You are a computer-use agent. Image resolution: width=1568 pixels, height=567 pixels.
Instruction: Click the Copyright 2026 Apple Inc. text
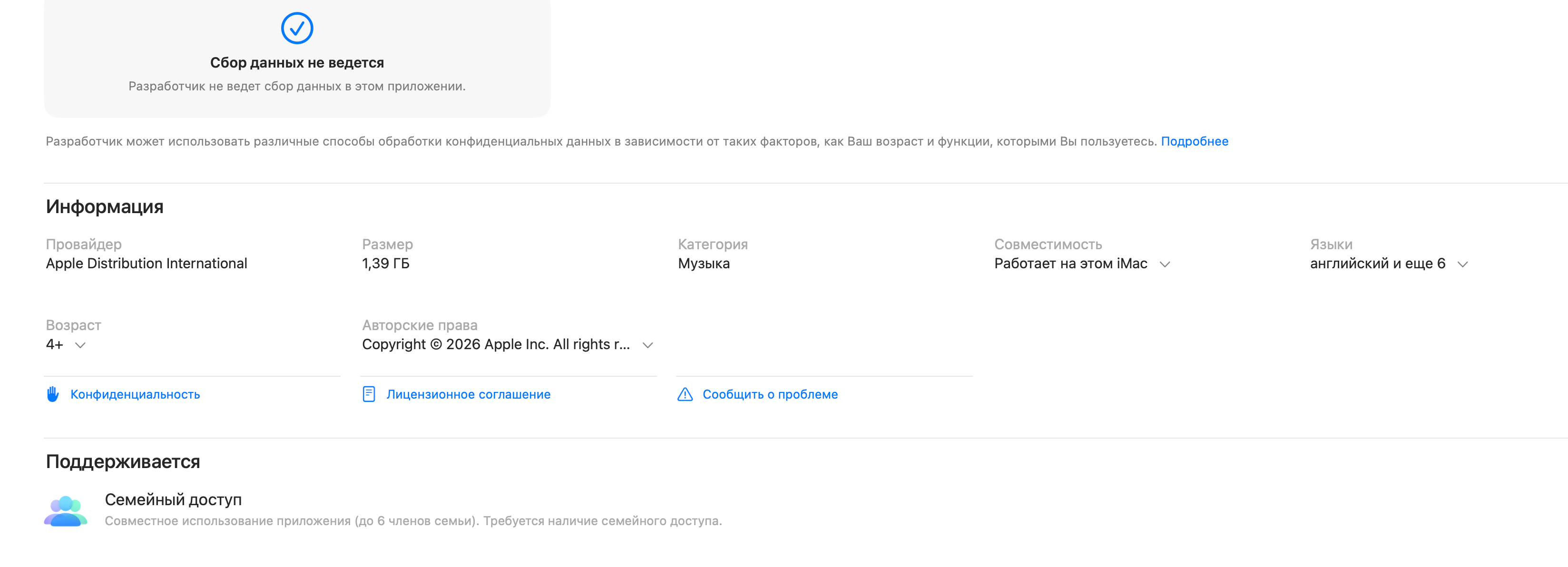pyautogui.click(x=496, y=344)
